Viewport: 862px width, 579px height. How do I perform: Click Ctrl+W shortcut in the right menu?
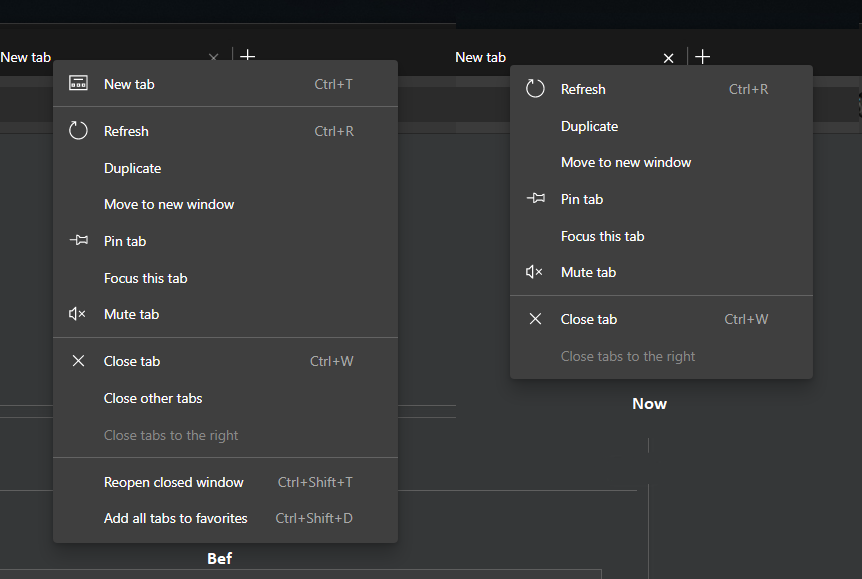pos(746,319)
